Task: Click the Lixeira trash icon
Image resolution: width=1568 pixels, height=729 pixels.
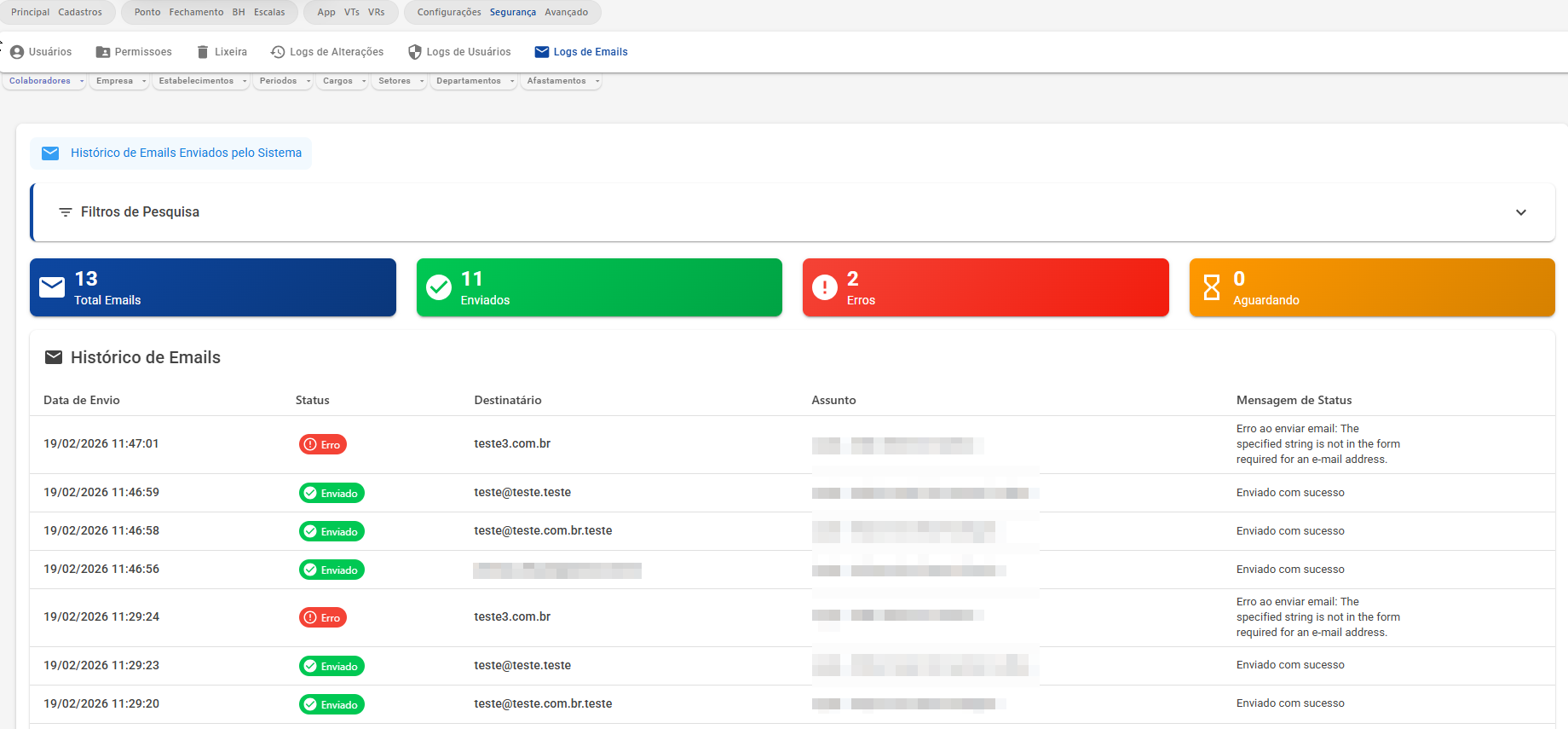Action: (x=203, y=52)
